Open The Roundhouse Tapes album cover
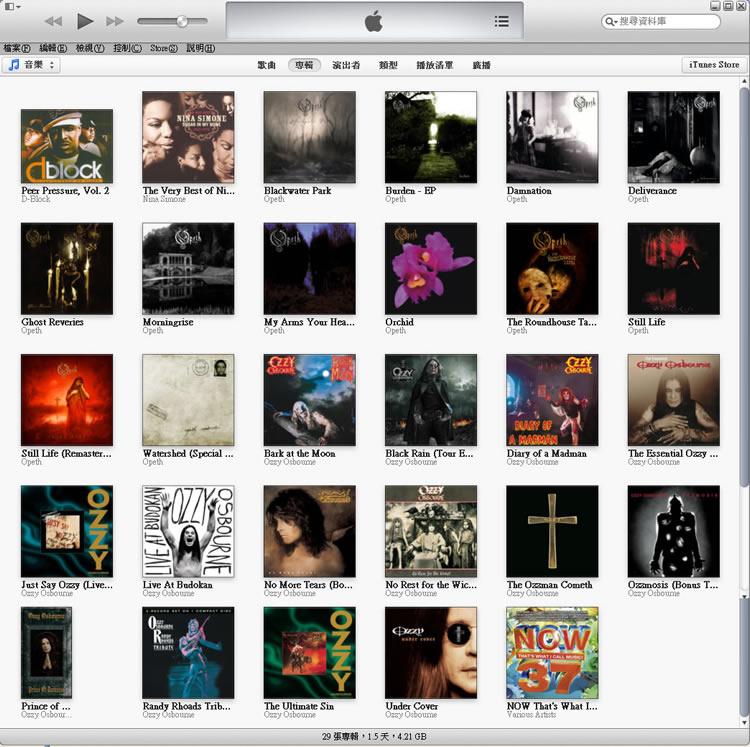Viewport: 750px width, 747px height. [552, 268]
